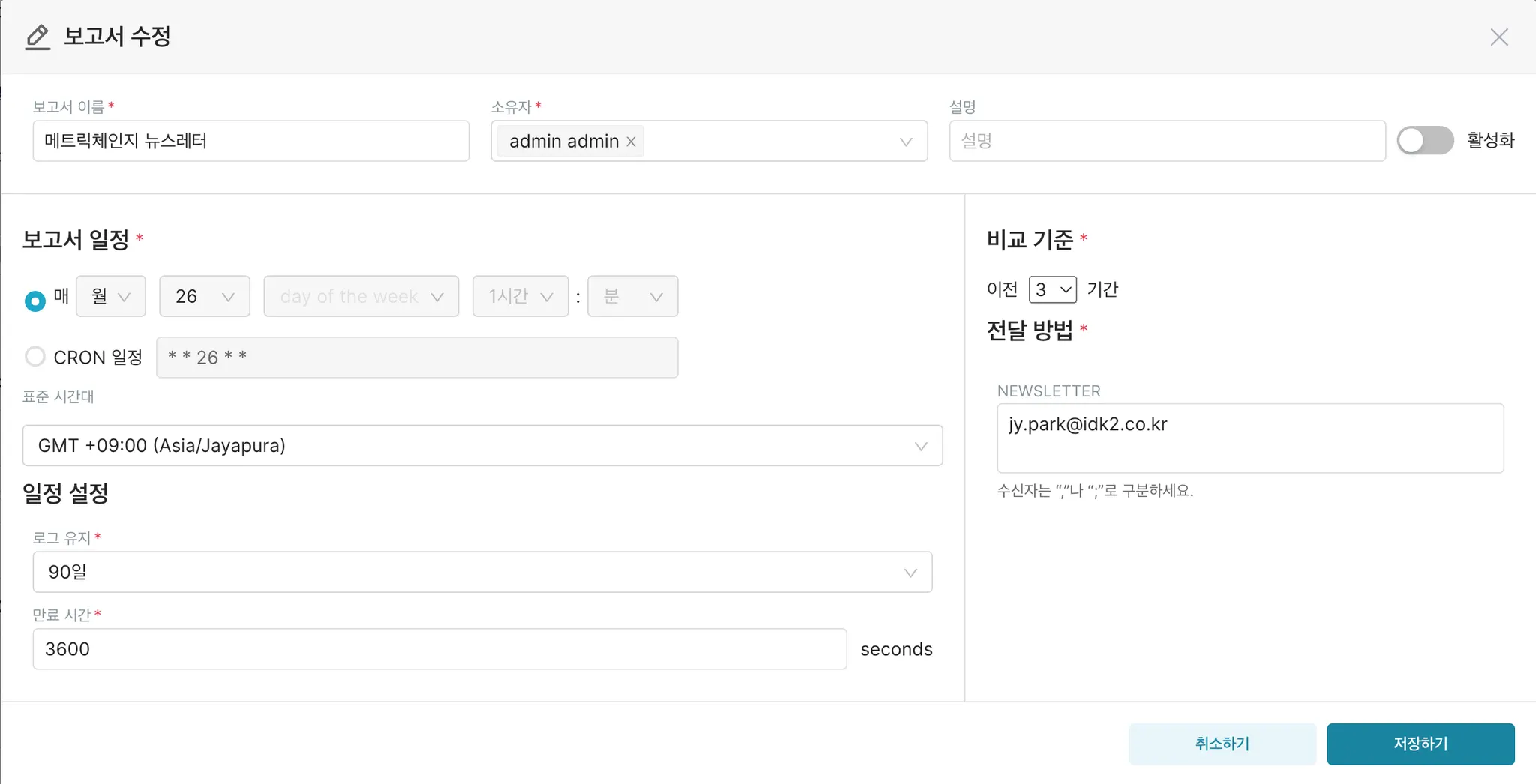1536x784 pixels.
Task: Open the 월 frequency dropdown
Action: pos(111,297)
